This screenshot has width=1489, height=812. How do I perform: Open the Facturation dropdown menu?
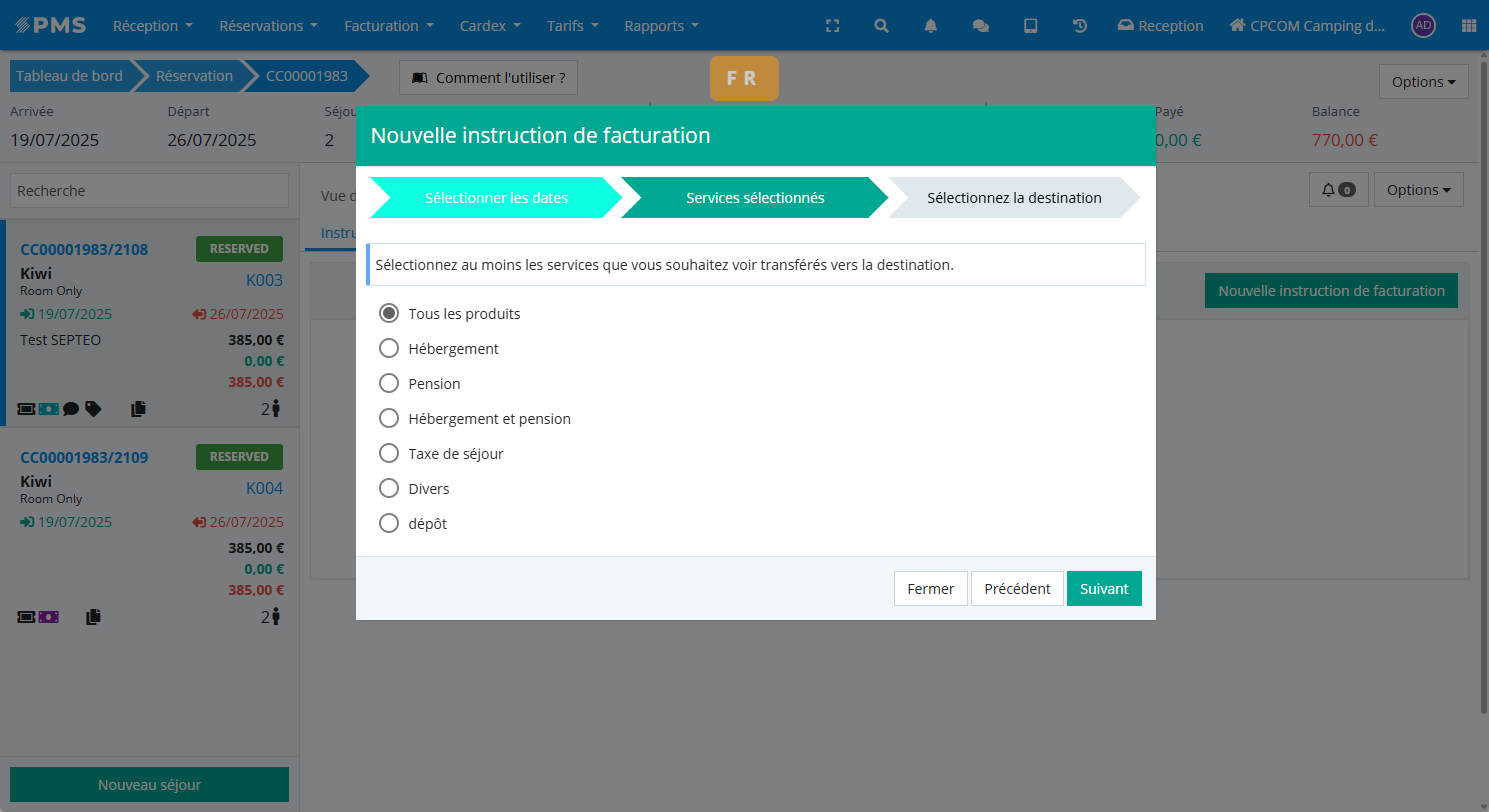point(388,26)
